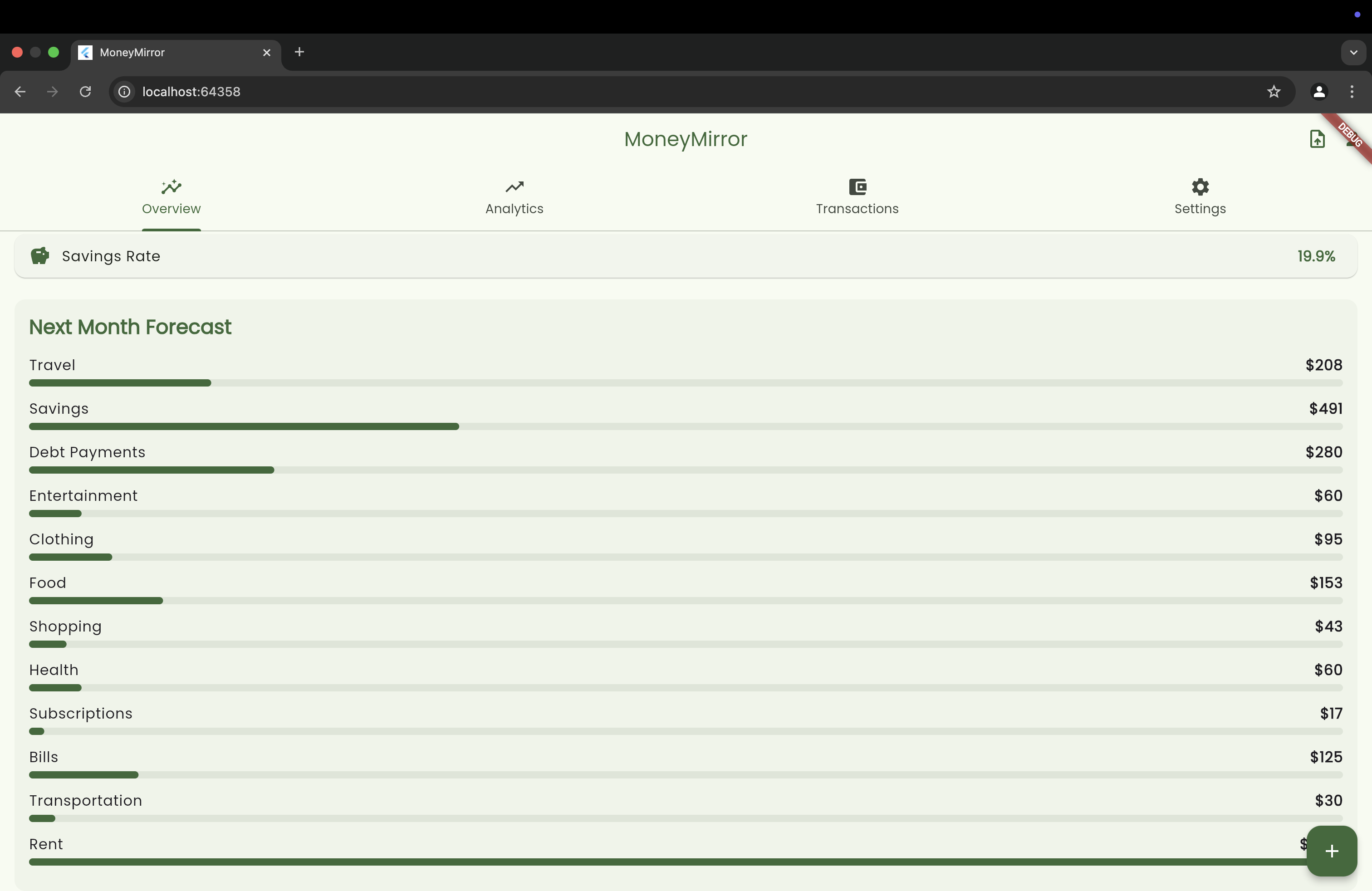This screenshot has width=1372, height=891.
Task: Switch to the Overview tab
Action: pyautogui.click(x=171, y=197)
